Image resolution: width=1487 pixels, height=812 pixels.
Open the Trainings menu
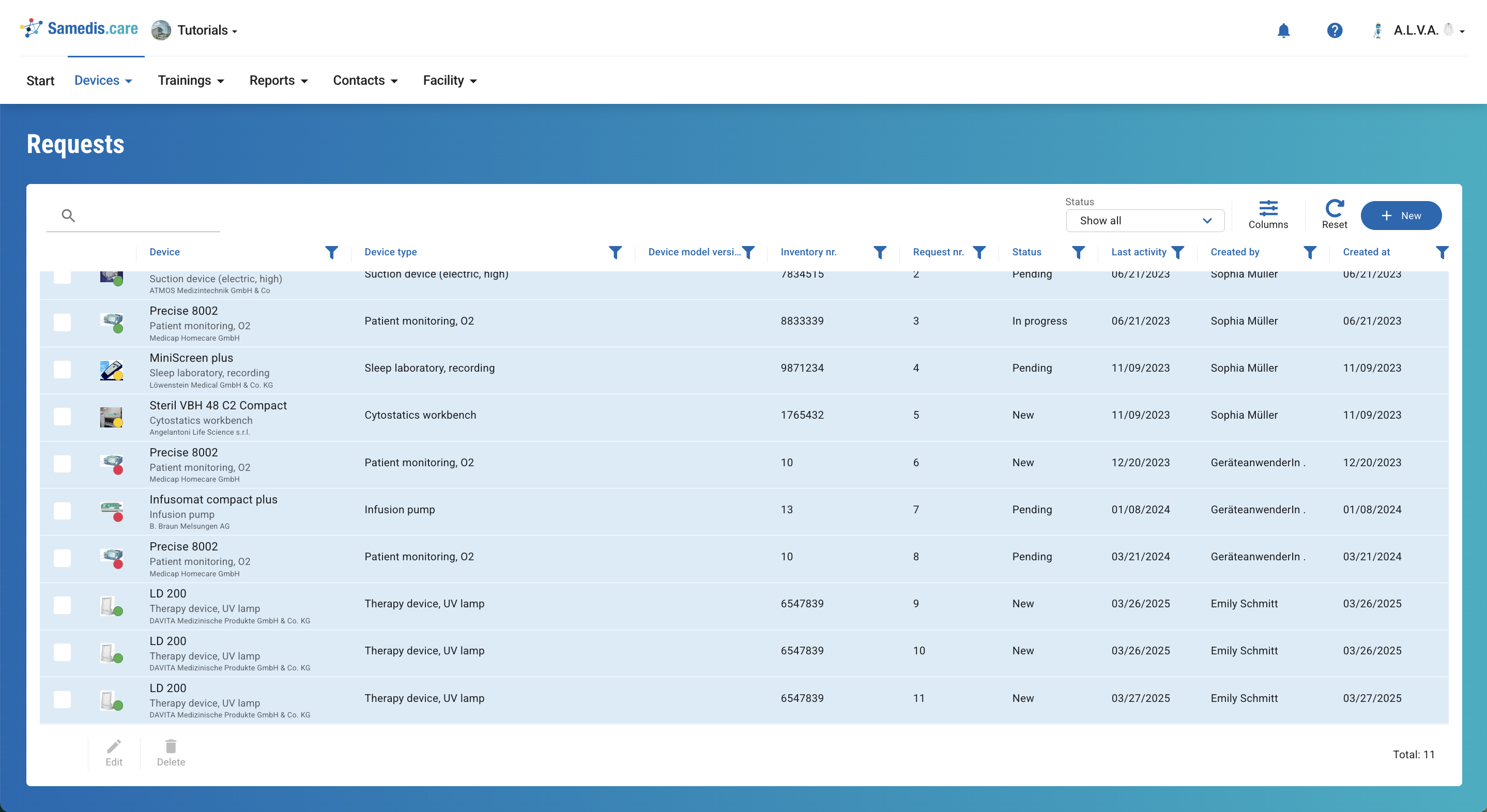191,80
